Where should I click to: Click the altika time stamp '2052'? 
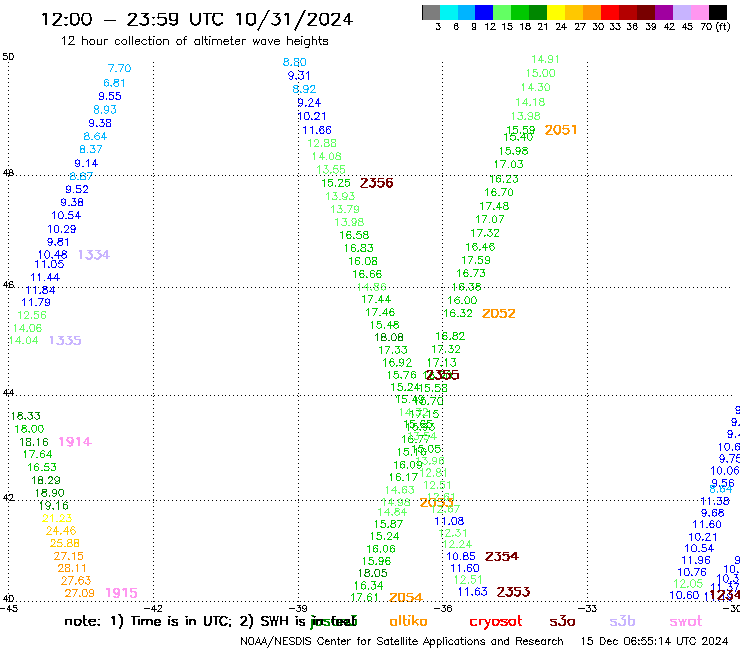pyautogui.click(x=498, y=313)
